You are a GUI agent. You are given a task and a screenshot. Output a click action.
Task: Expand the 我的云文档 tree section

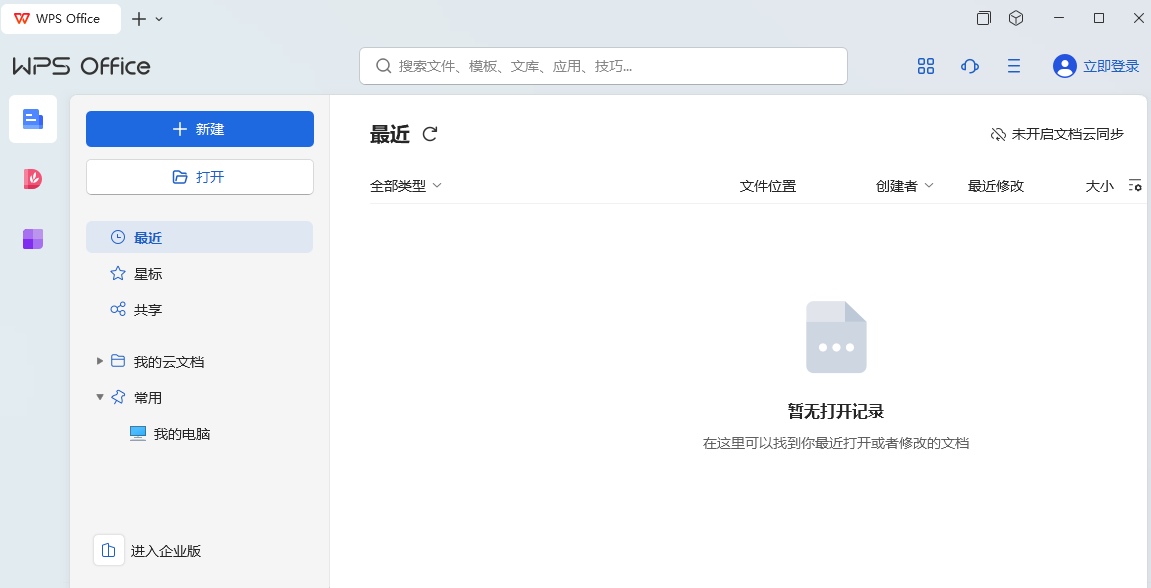click(99, 361)
